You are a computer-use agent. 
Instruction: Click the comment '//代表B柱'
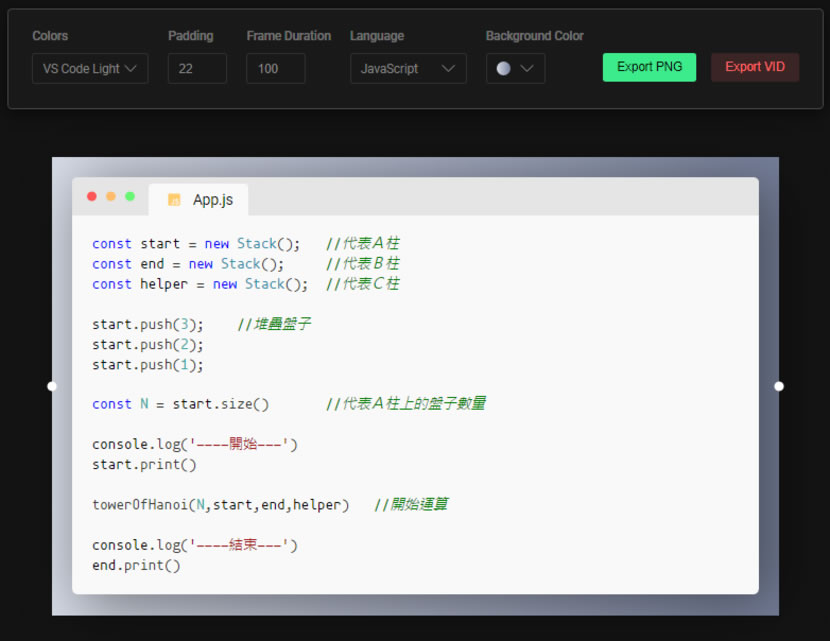pos(363,264)
